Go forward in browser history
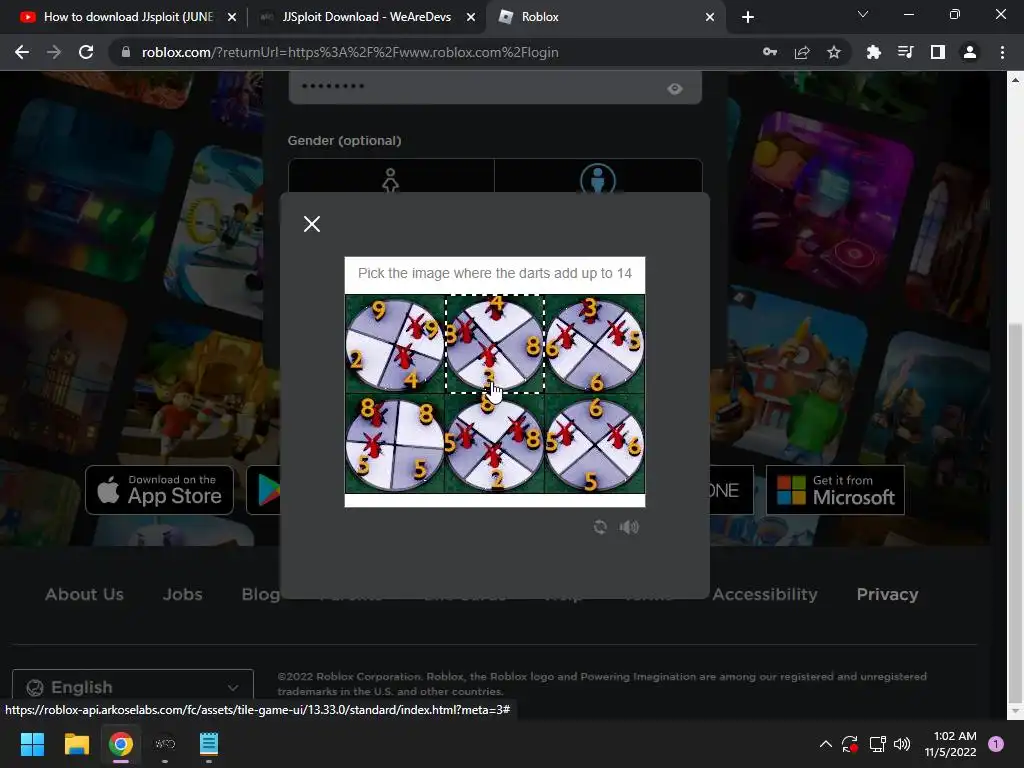Viewport: 1024px width, 768px height. [x=54, y=52]
